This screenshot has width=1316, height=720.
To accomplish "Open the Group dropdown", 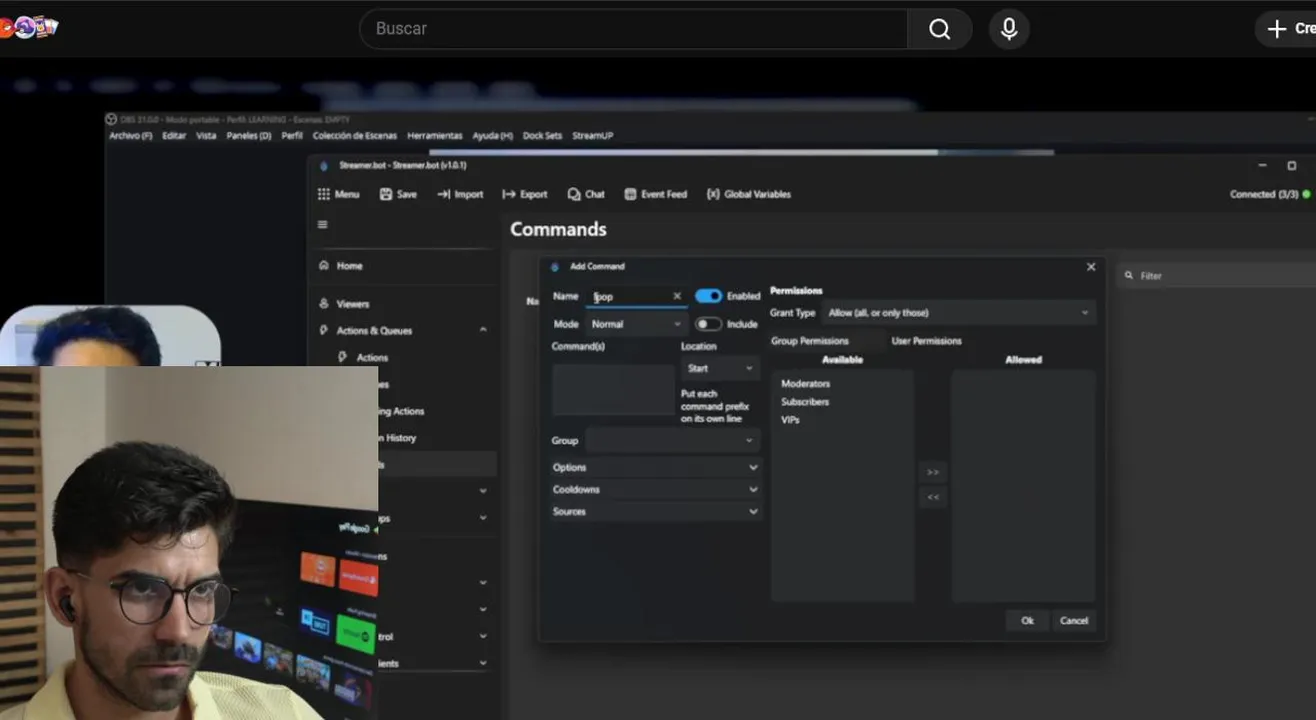I will tap(672, 440).
